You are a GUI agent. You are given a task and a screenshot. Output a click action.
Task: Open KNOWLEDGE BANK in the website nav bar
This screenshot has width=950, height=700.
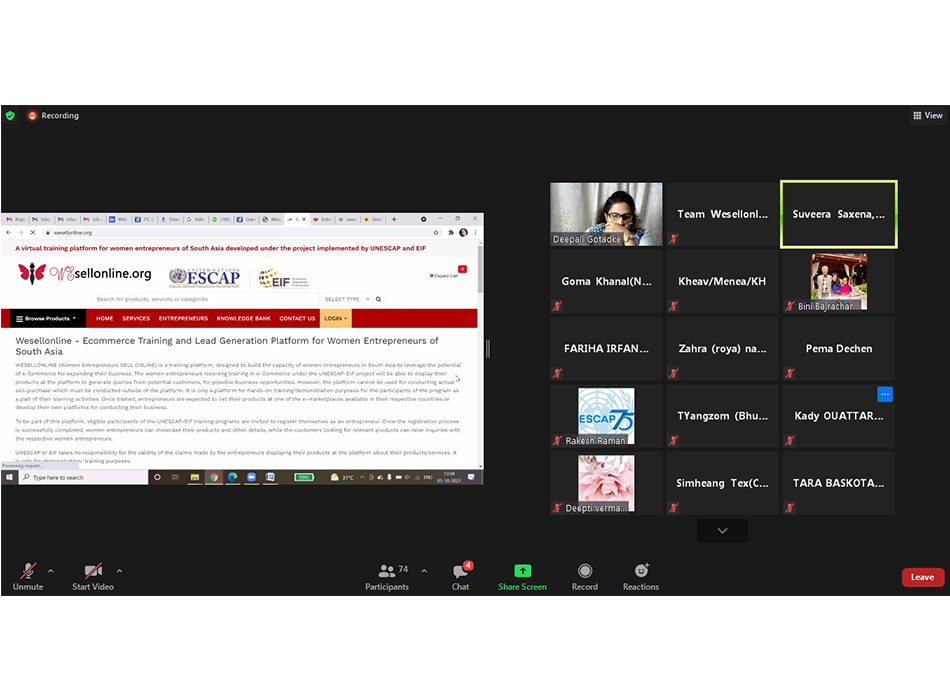(244, 318)
